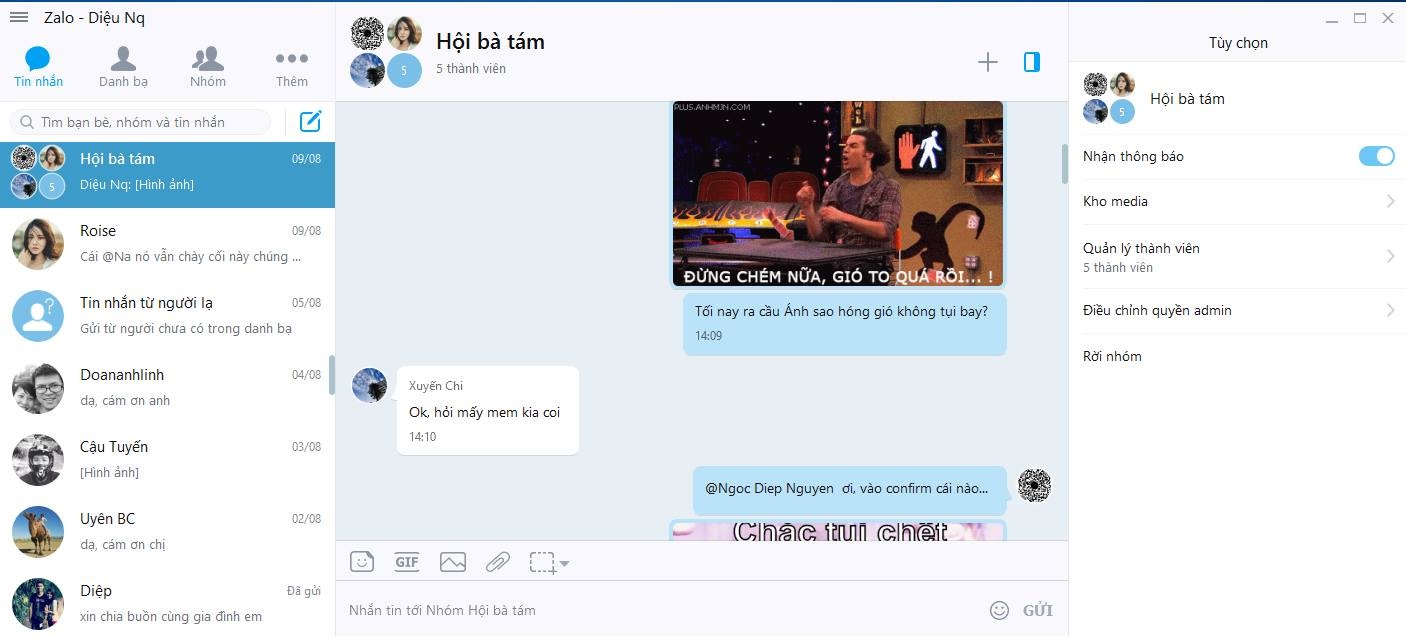Select the GIF icon above the message box
1406x638 pixels.
[407, 562]
